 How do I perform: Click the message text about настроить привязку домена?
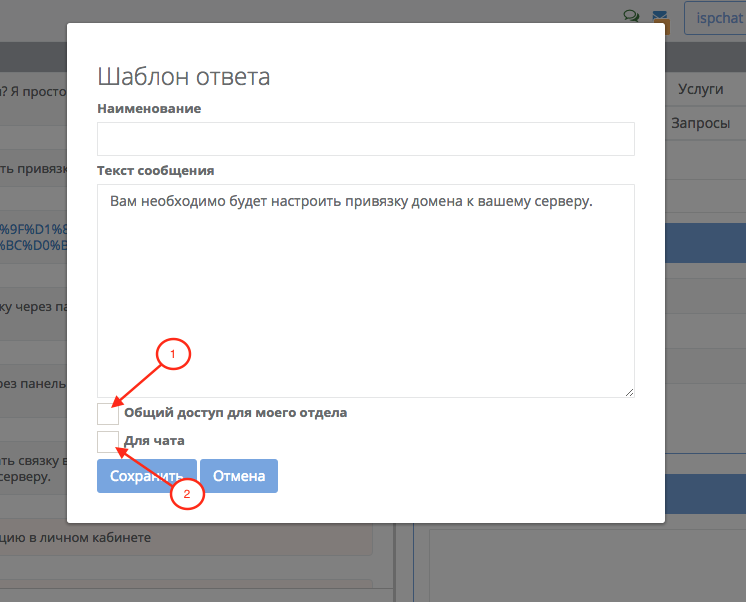pos(351,201)
